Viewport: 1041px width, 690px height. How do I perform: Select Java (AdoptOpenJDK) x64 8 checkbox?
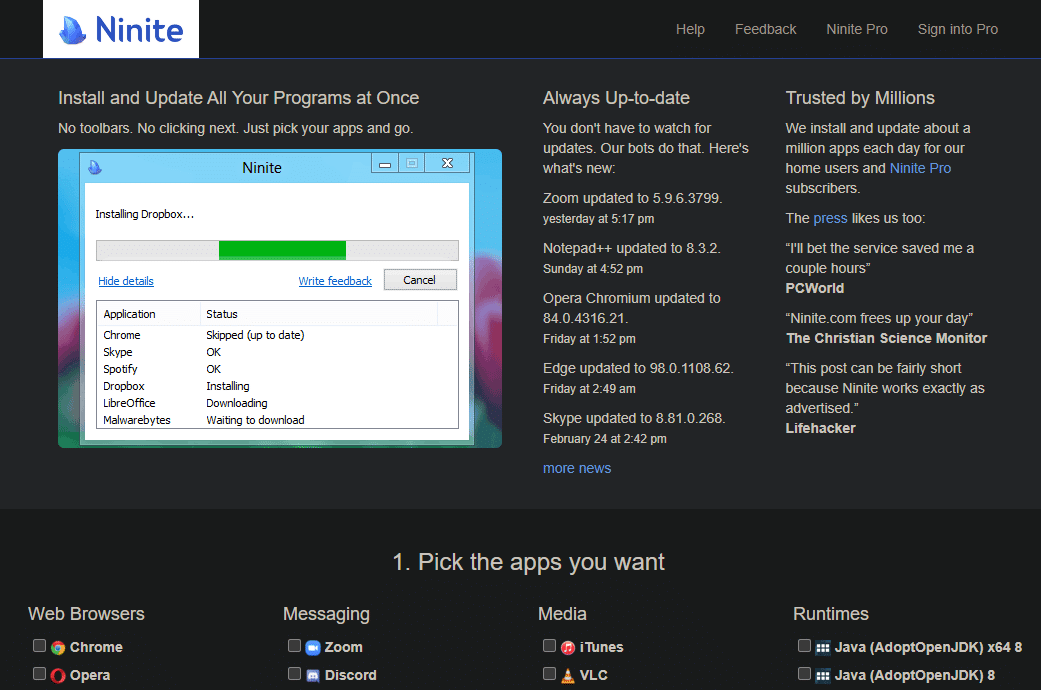click(x=804, y=646)
